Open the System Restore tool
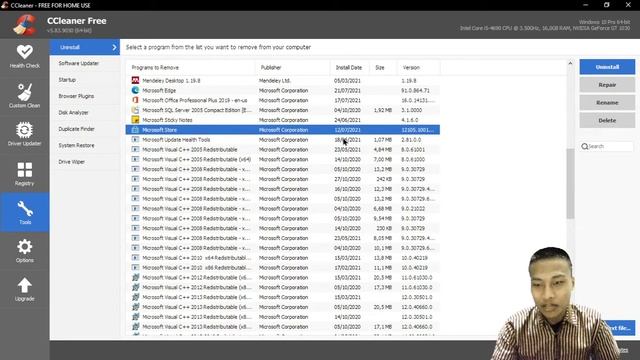The image size is (640, 360). (x=76, y=145)
